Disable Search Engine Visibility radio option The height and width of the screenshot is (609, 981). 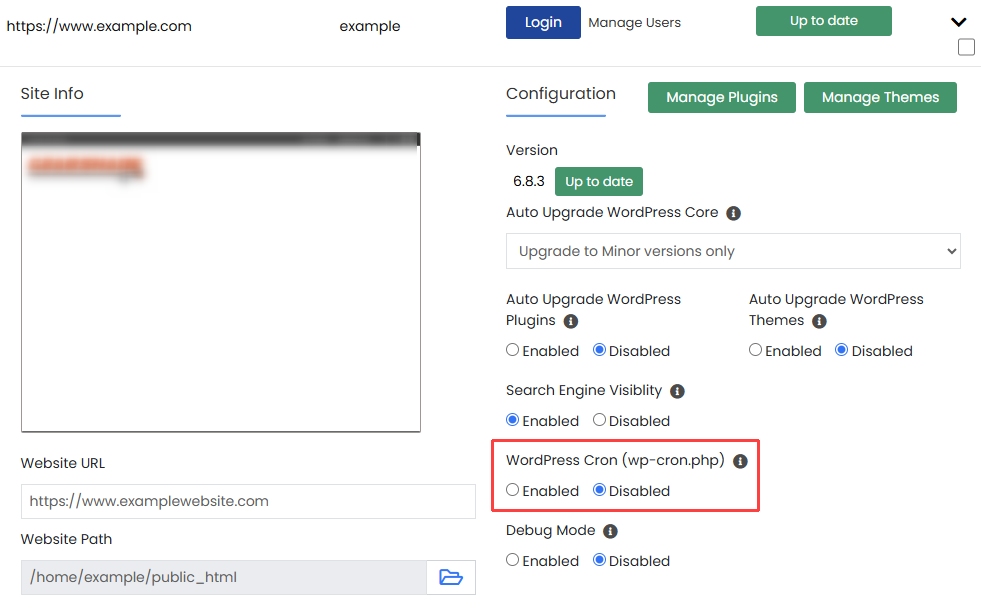pos(599,420)
